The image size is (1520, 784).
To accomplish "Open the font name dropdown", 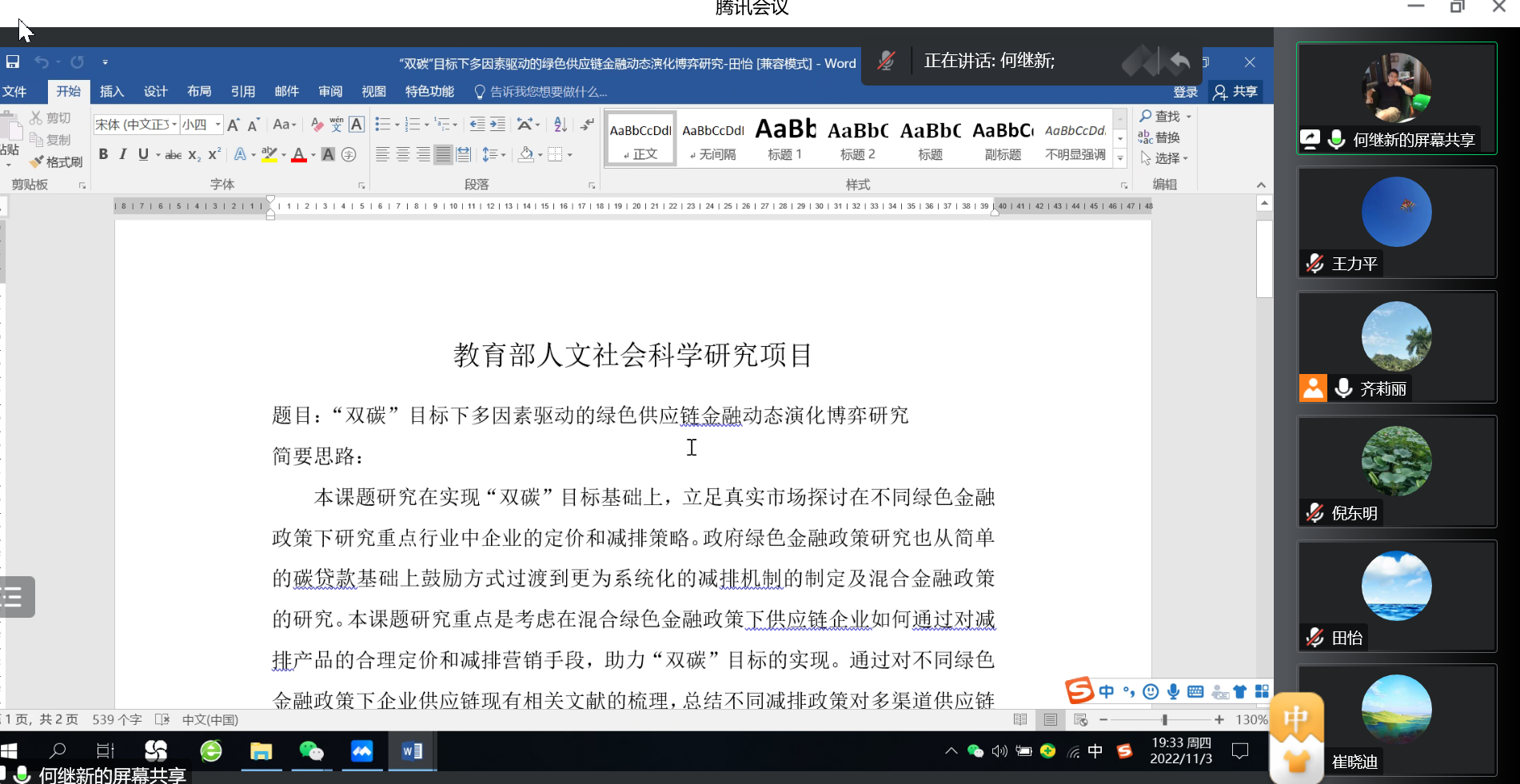I will tap(174, 125).
